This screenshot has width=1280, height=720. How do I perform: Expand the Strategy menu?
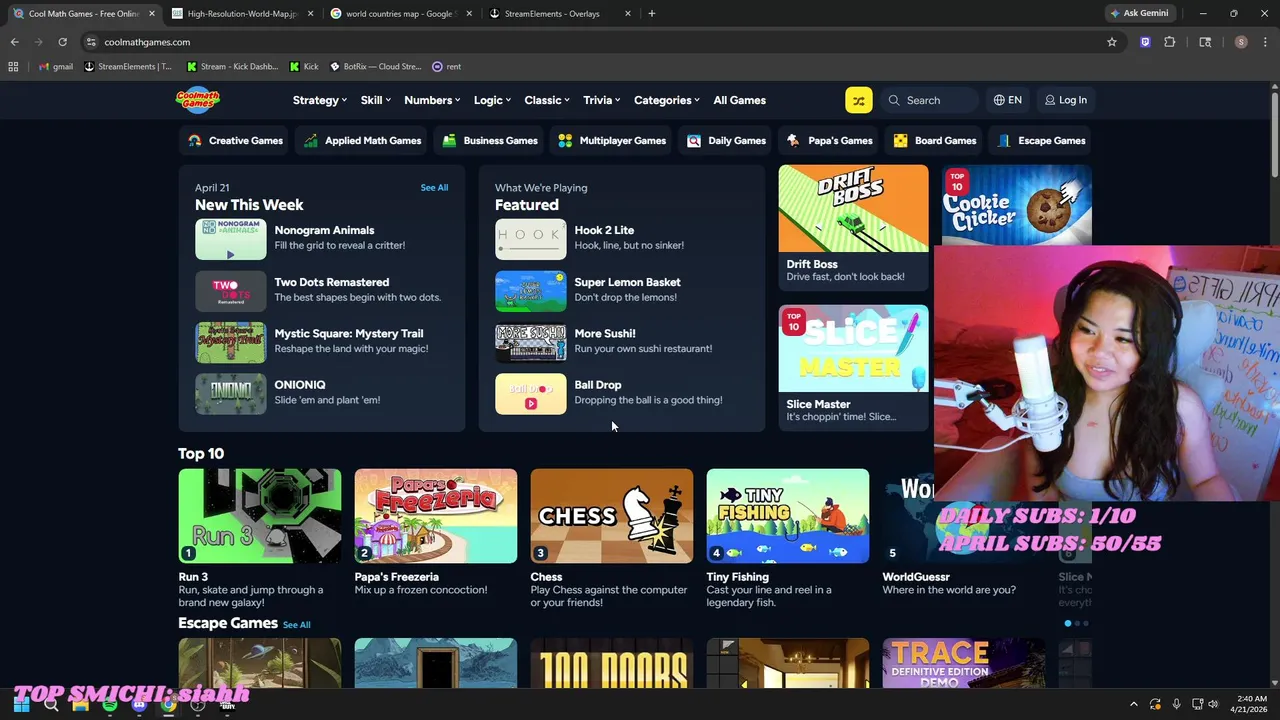click(x=319, y=100)
